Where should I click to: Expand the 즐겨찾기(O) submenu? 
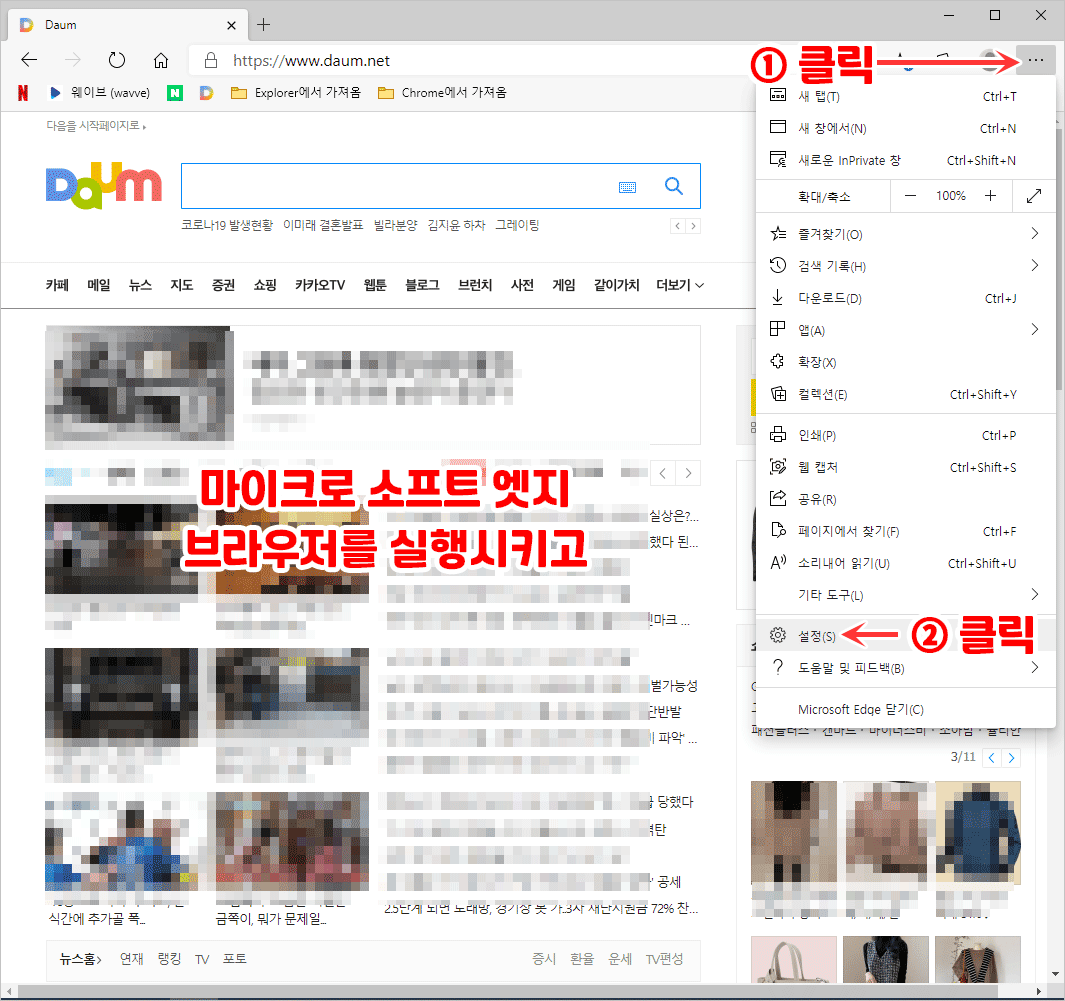tap(905, 234)
